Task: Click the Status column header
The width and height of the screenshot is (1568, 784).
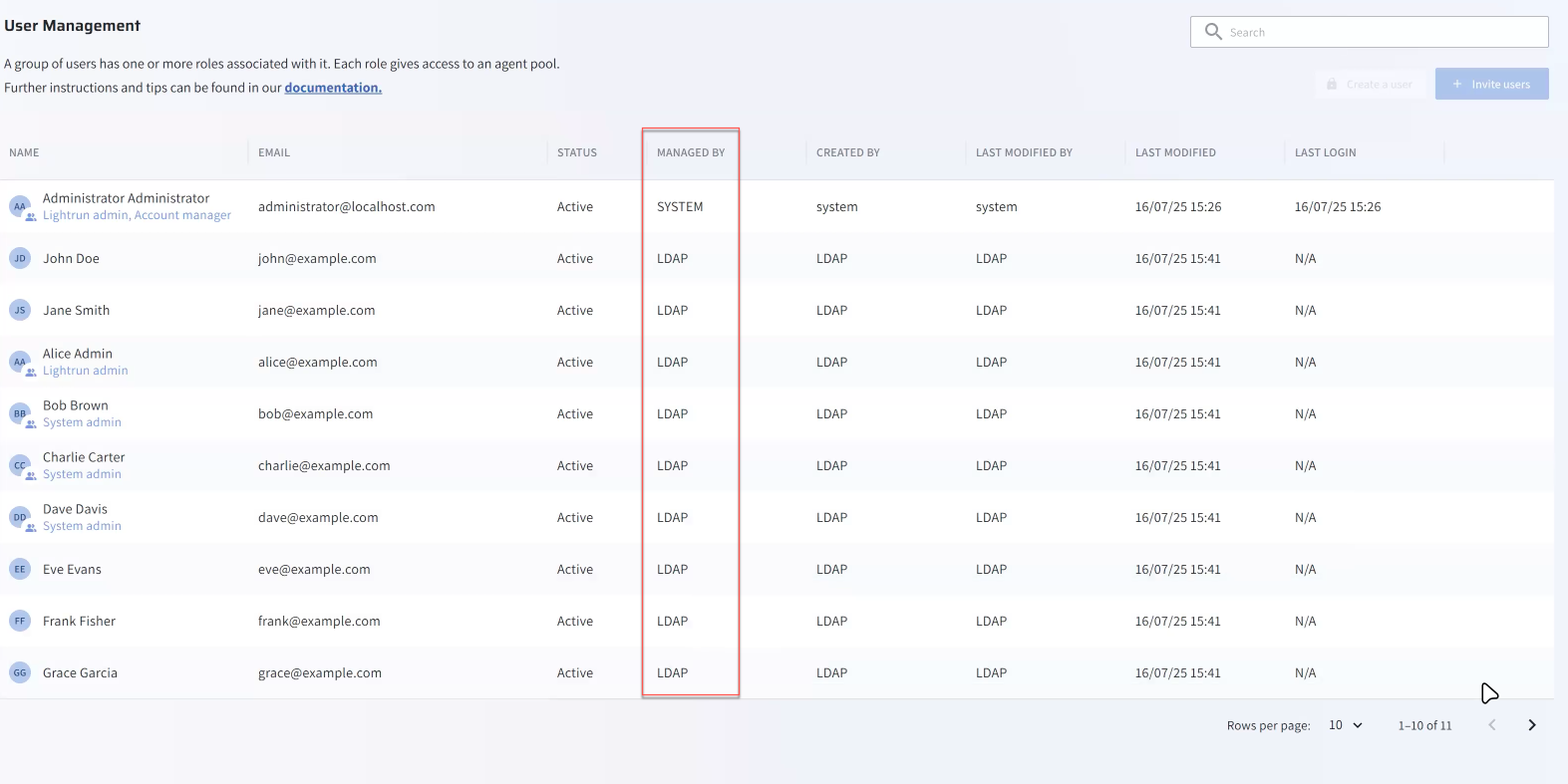Action: pyautogui.click(x=576, y=152)
